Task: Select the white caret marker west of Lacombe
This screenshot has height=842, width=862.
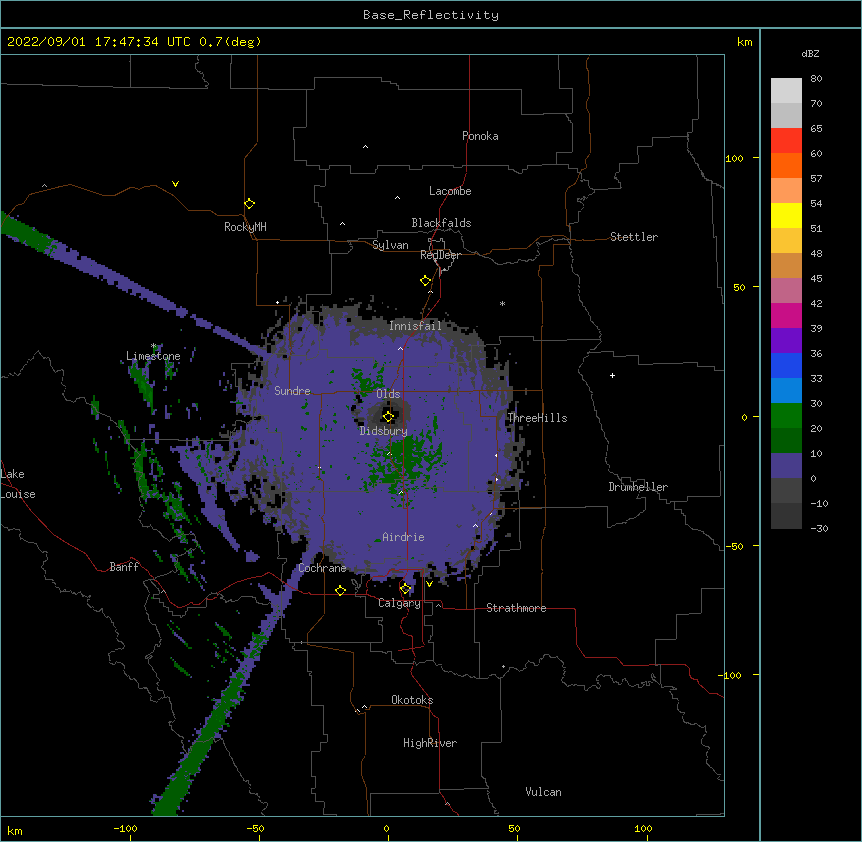Action: tap(397, 198)
